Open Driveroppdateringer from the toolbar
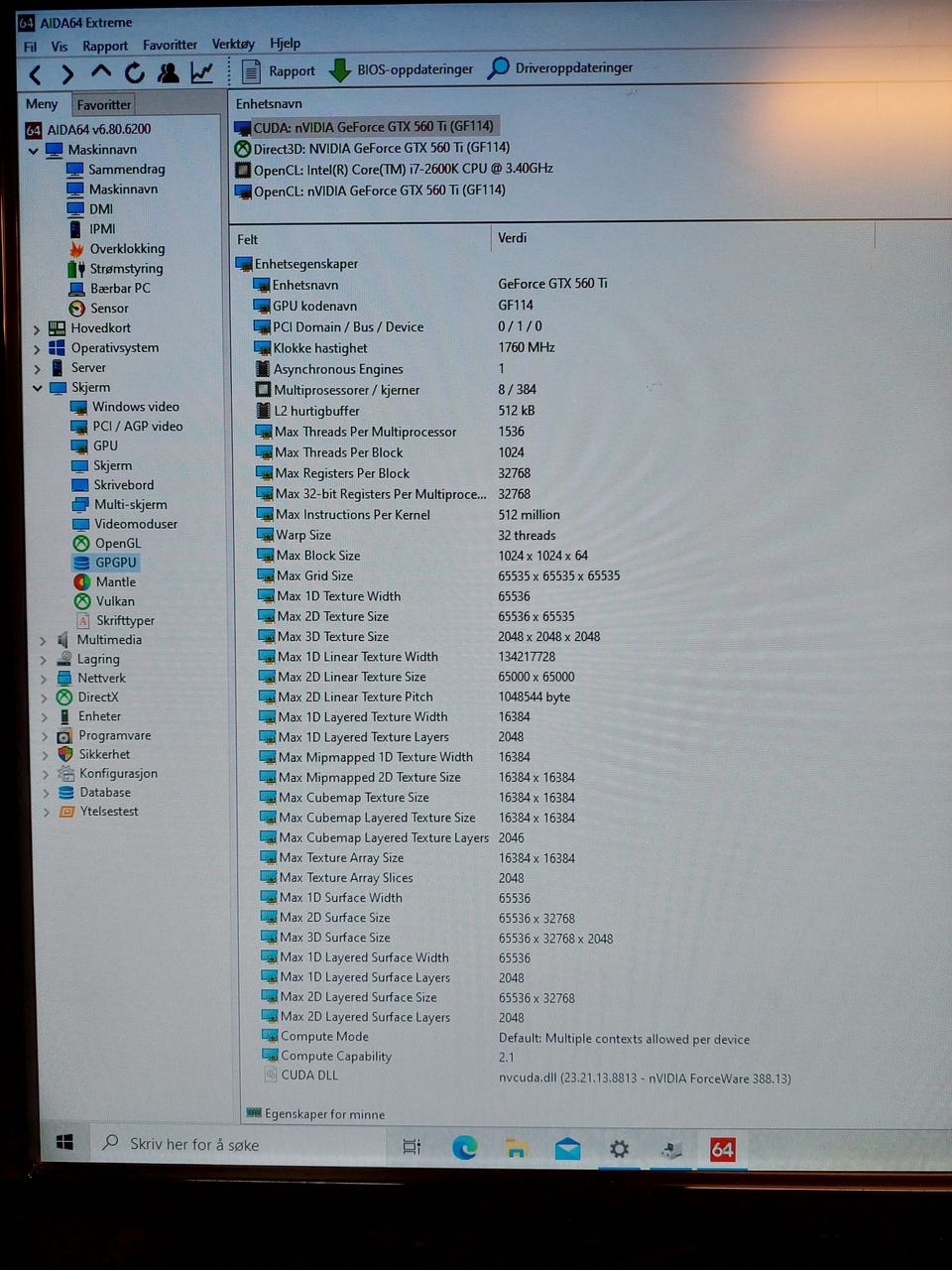 560,67
